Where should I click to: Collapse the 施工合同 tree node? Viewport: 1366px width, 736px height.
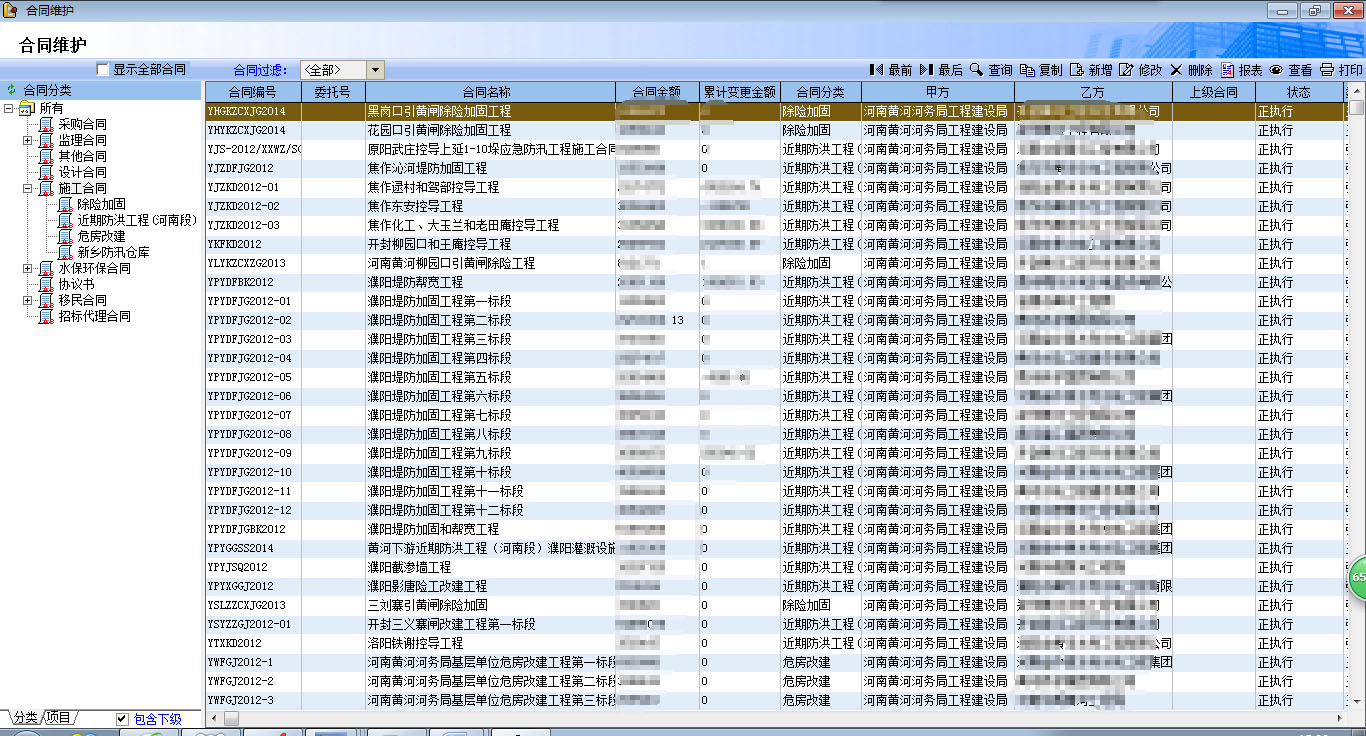[x=28, y=188]
